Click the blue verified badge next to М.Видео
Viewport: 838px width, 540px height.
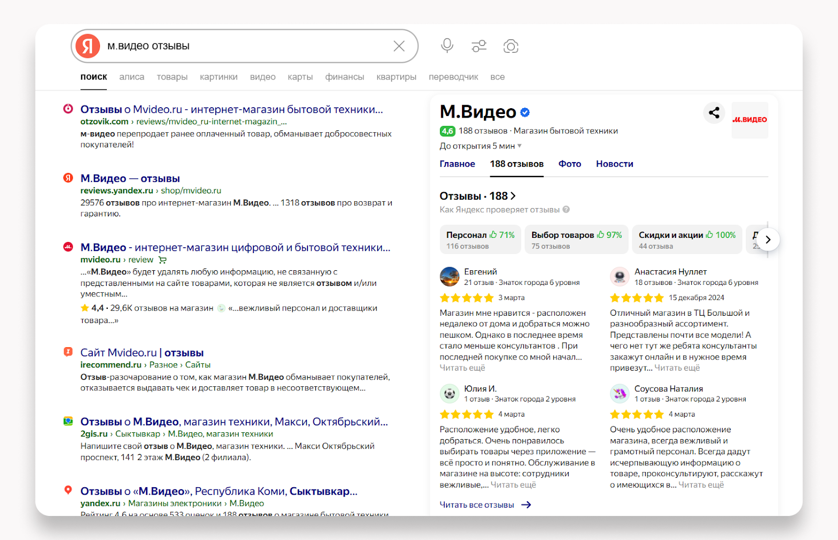[x=525, y=112]
